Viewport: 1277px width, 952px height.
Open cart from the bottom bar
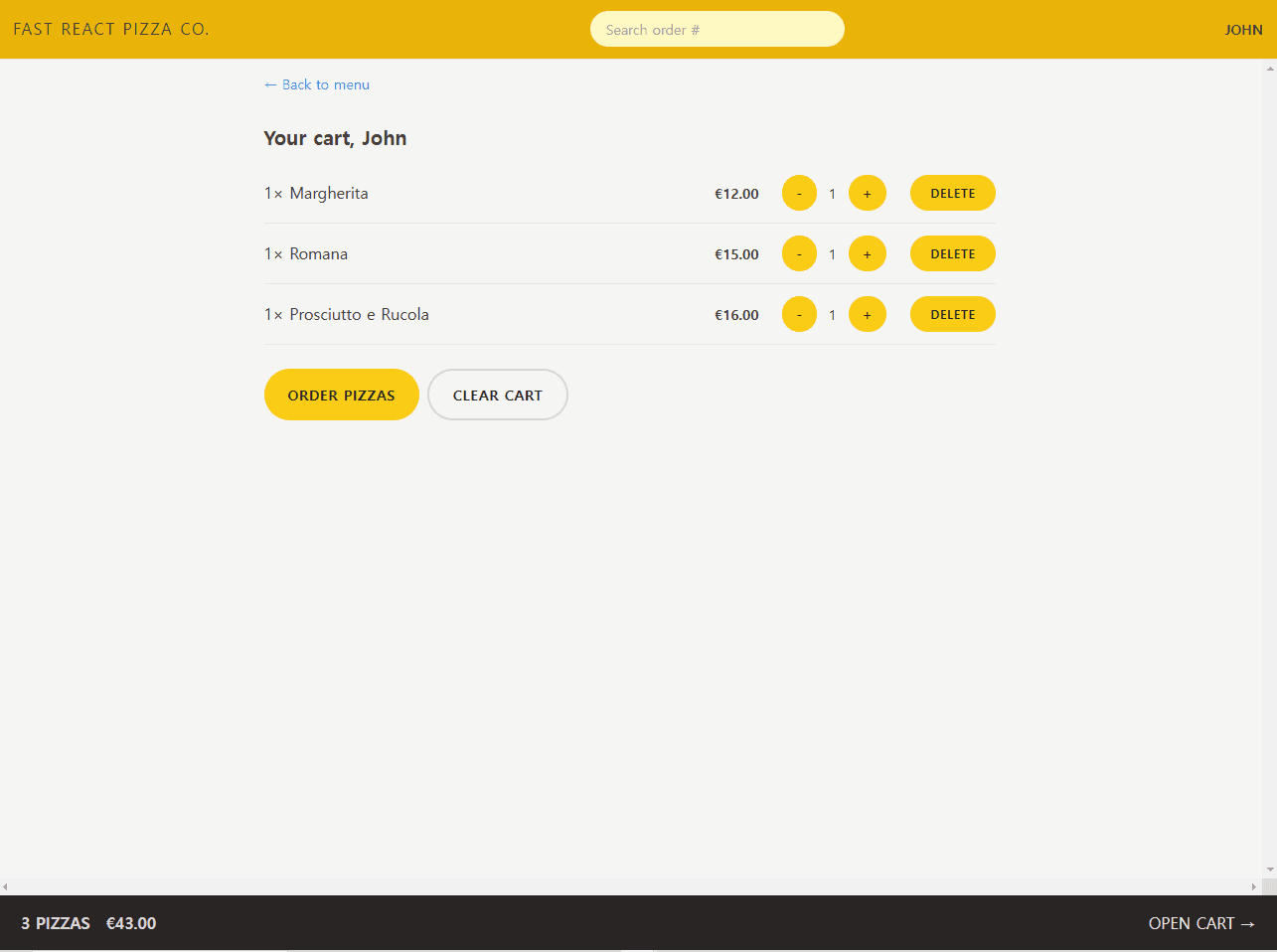click(1200, 923)
